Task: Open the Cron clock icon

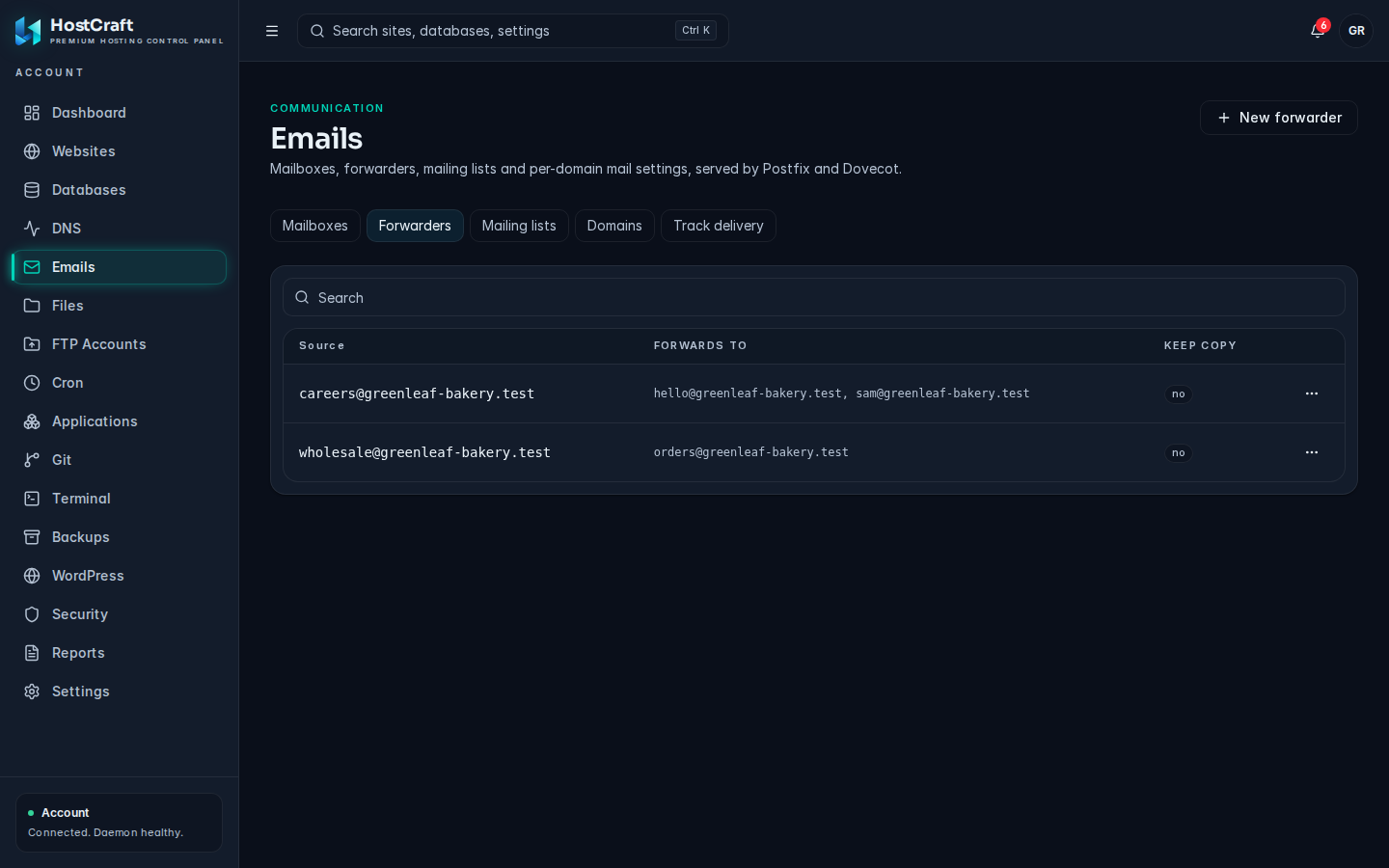Action: [x=32, y=383]
